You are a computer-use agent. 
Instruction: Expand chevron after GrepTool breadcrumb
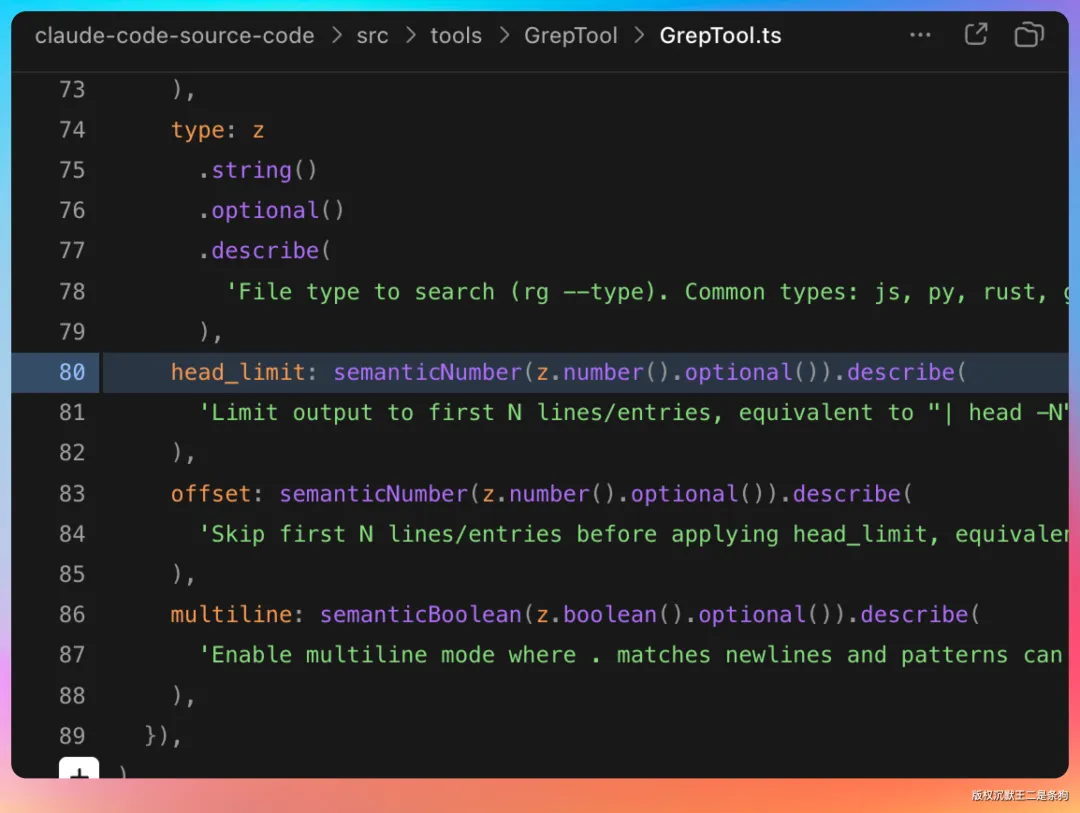tap(638, 35)
